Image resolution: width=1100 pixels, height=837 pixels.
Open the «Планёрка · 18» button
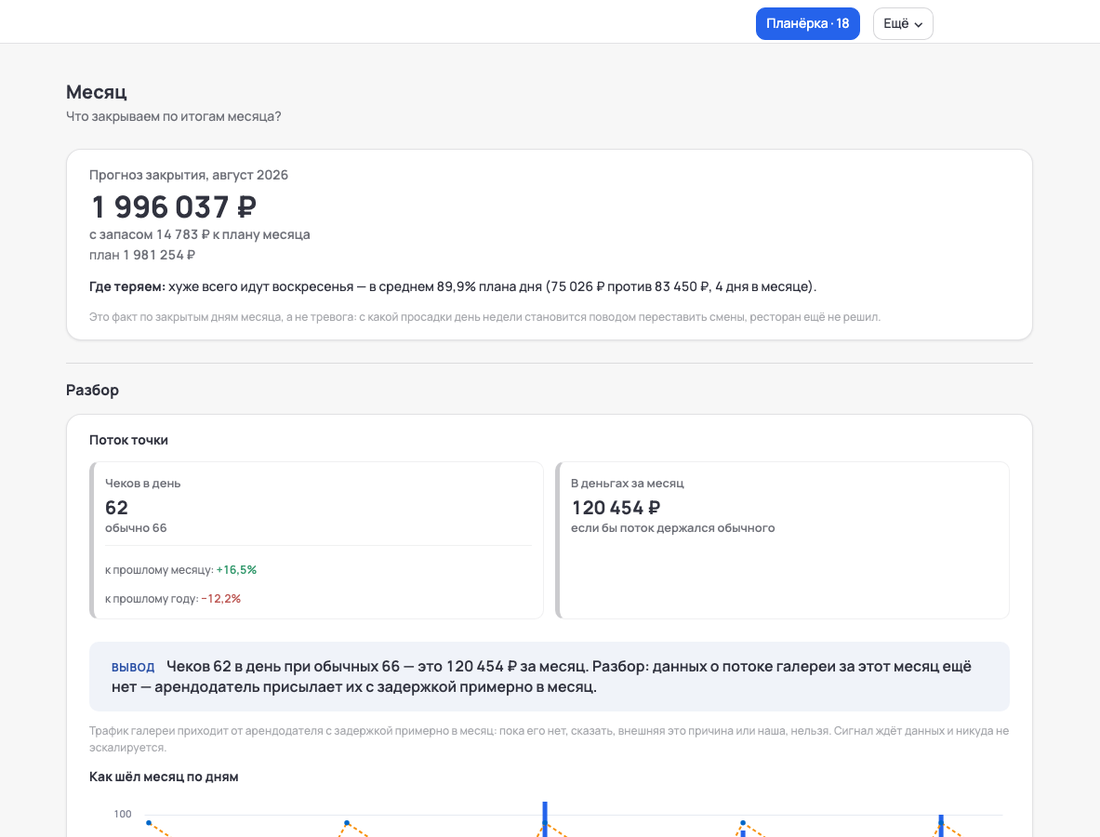[x=807, y=24]
